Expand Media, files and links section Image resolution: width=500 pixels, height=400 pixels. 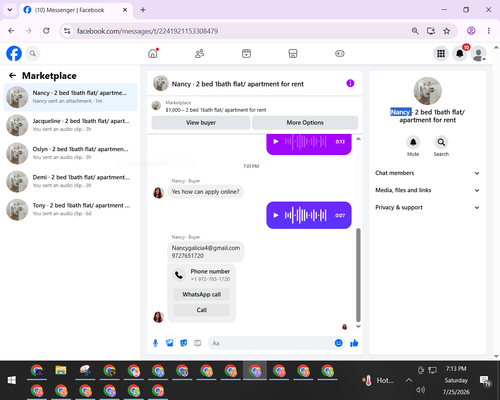click(428, 190)
